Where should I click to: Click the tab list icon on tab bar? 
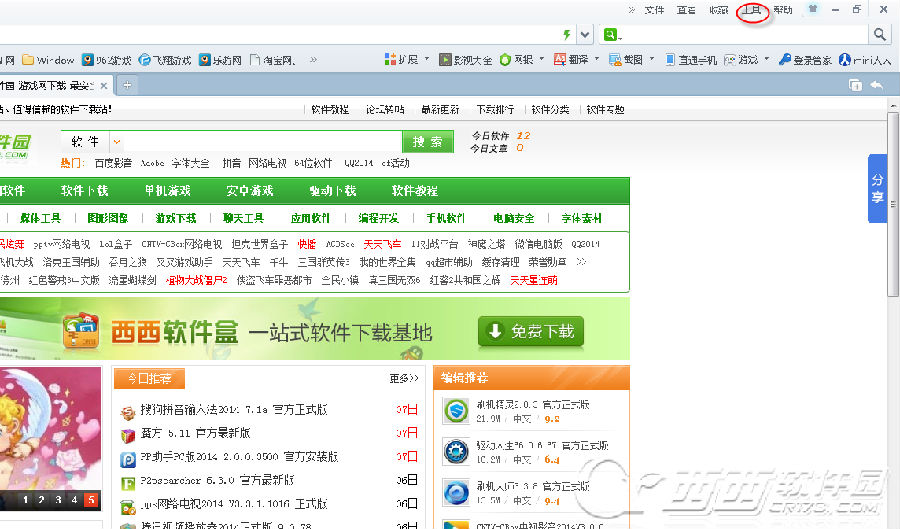pyautogui.click(x=855, y=85)
